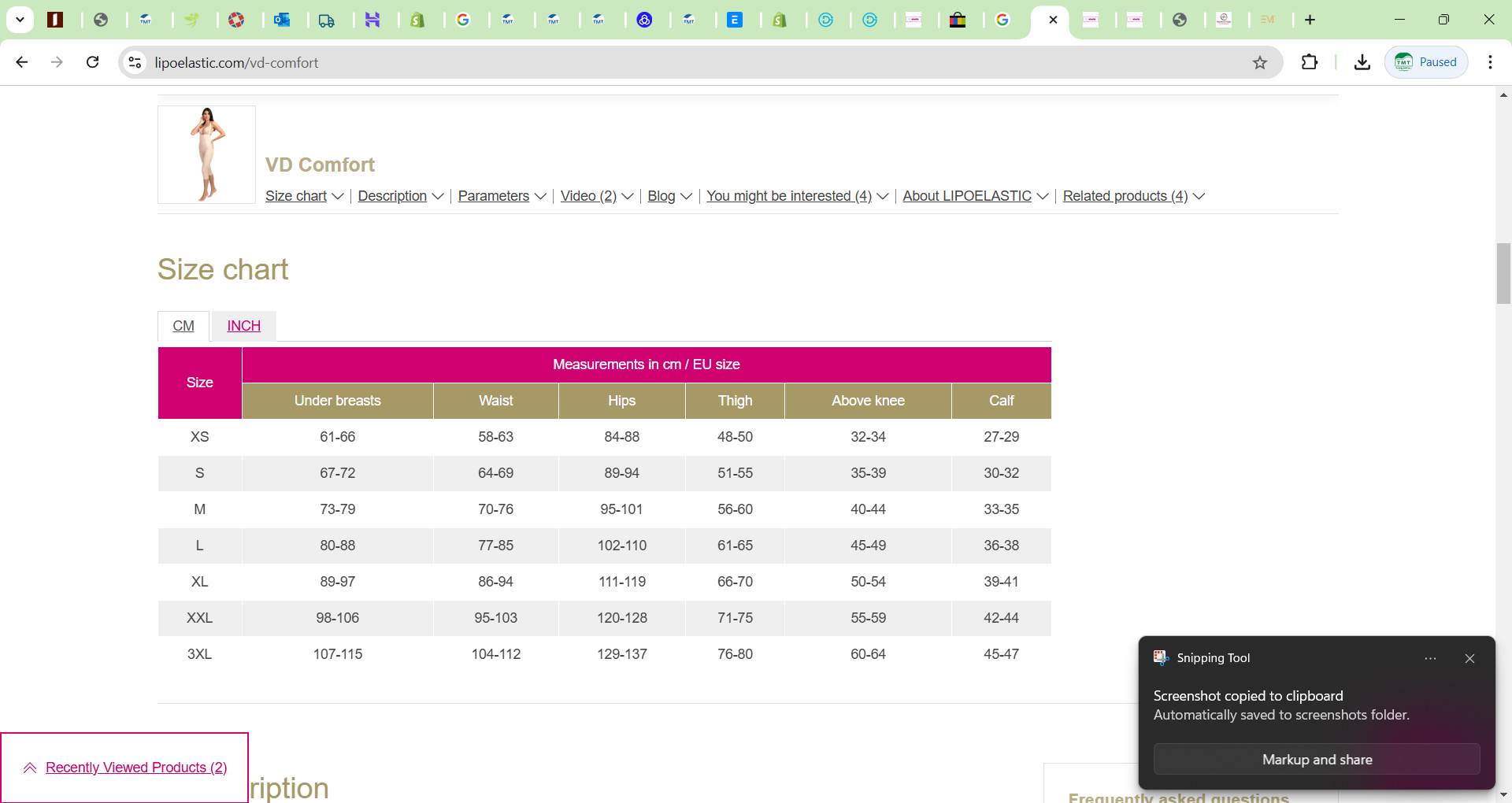Open Snipping Tool notification options menu
1512x803 pixels.
pyautogui.click(x=1430, y=658)
